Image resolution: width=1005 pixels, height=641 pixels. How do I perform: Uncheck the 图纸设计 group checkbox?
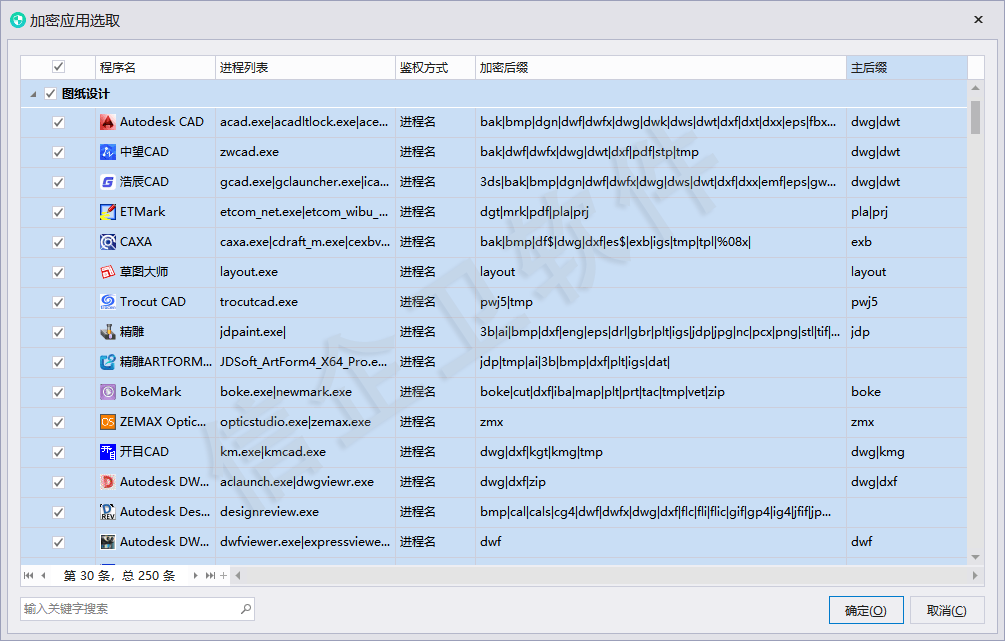click(x=51, y=94)
